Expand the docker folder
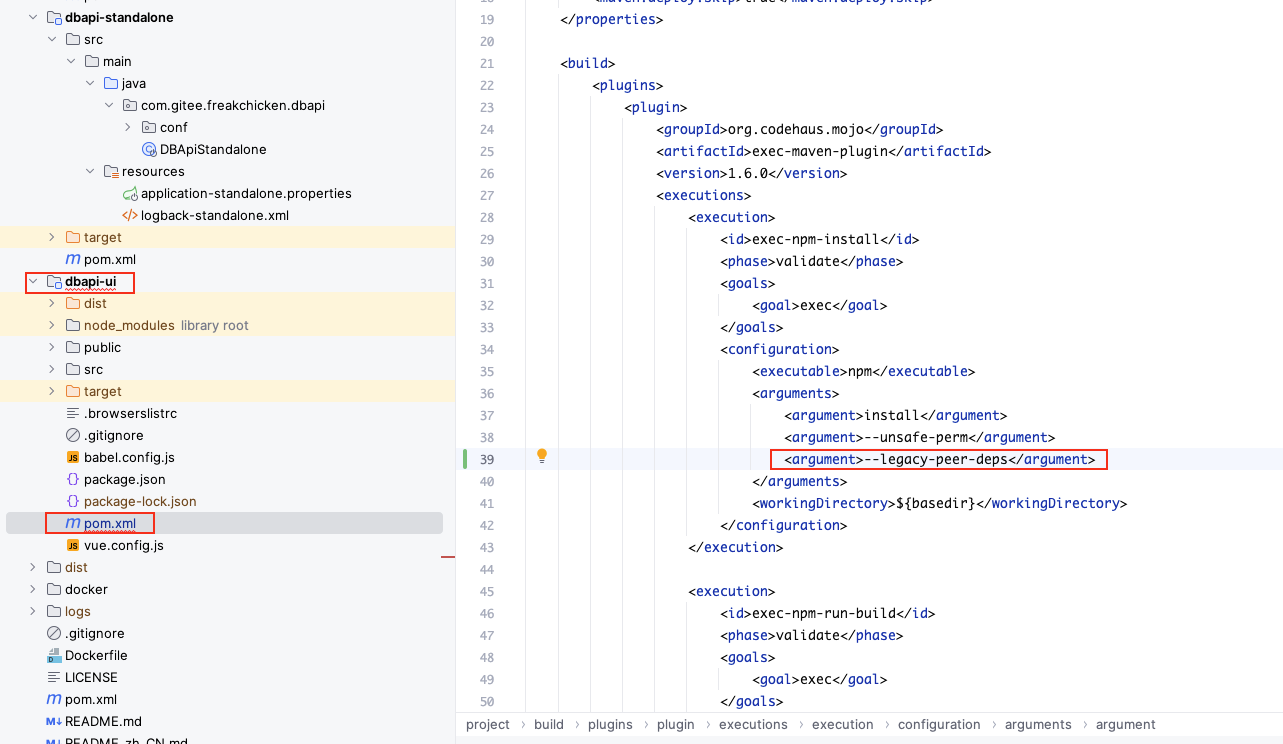Image resolution: width=1283 pixels, height=744 pixels. tap(33, 589)
